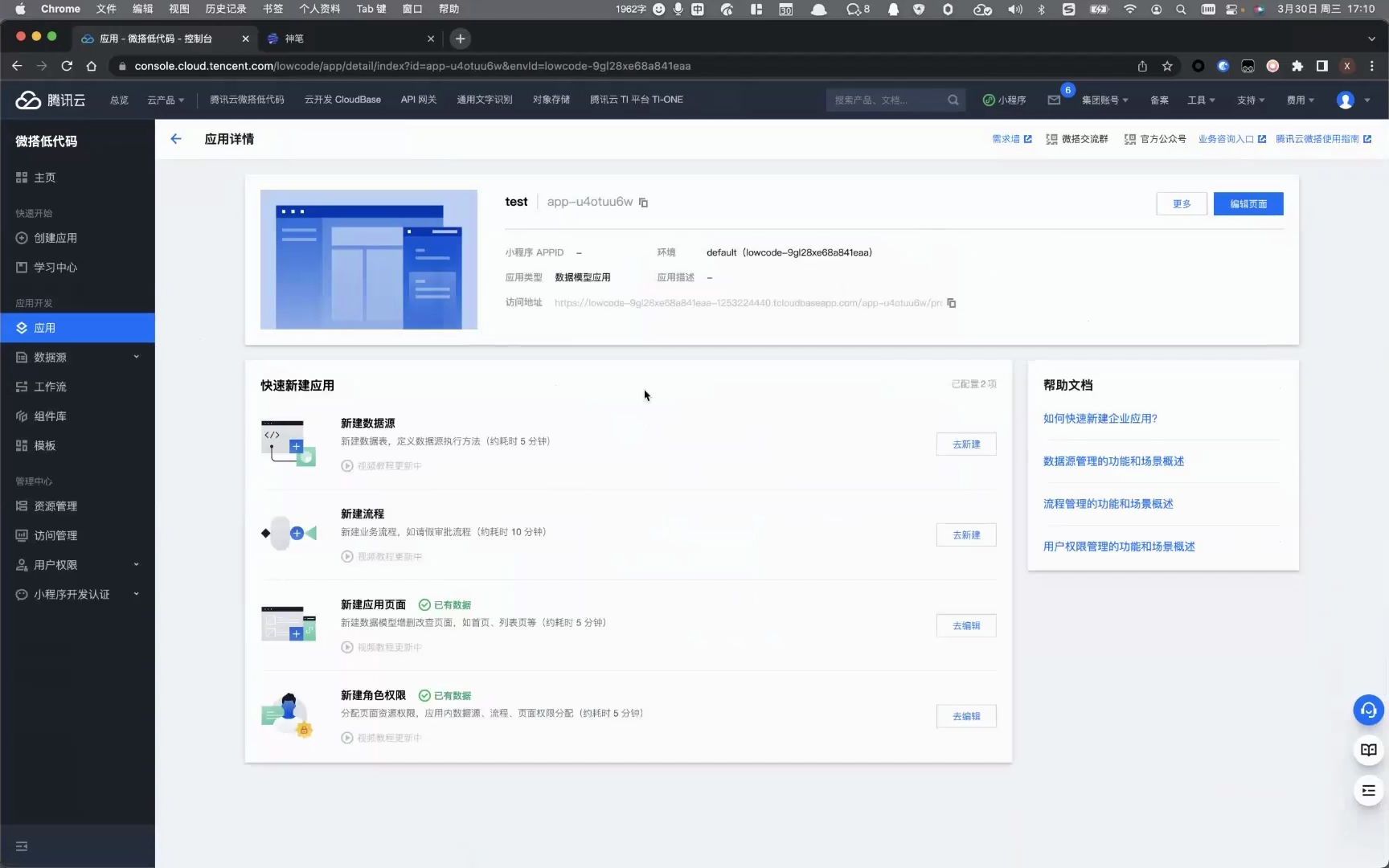This screenshot has height=868, width=1389.
Task: Open the volume control in menu bar
Action: pyautogui.click(x=1015, y=10)
